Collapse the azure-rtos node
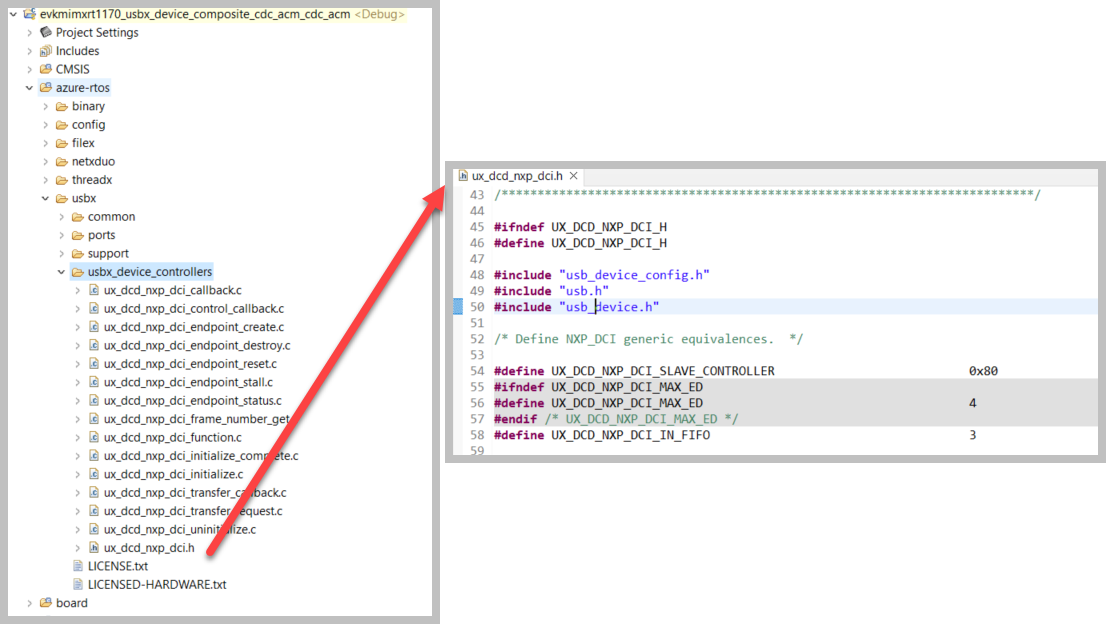Viewport: 1106px width, 624px height. click(28, 87)
